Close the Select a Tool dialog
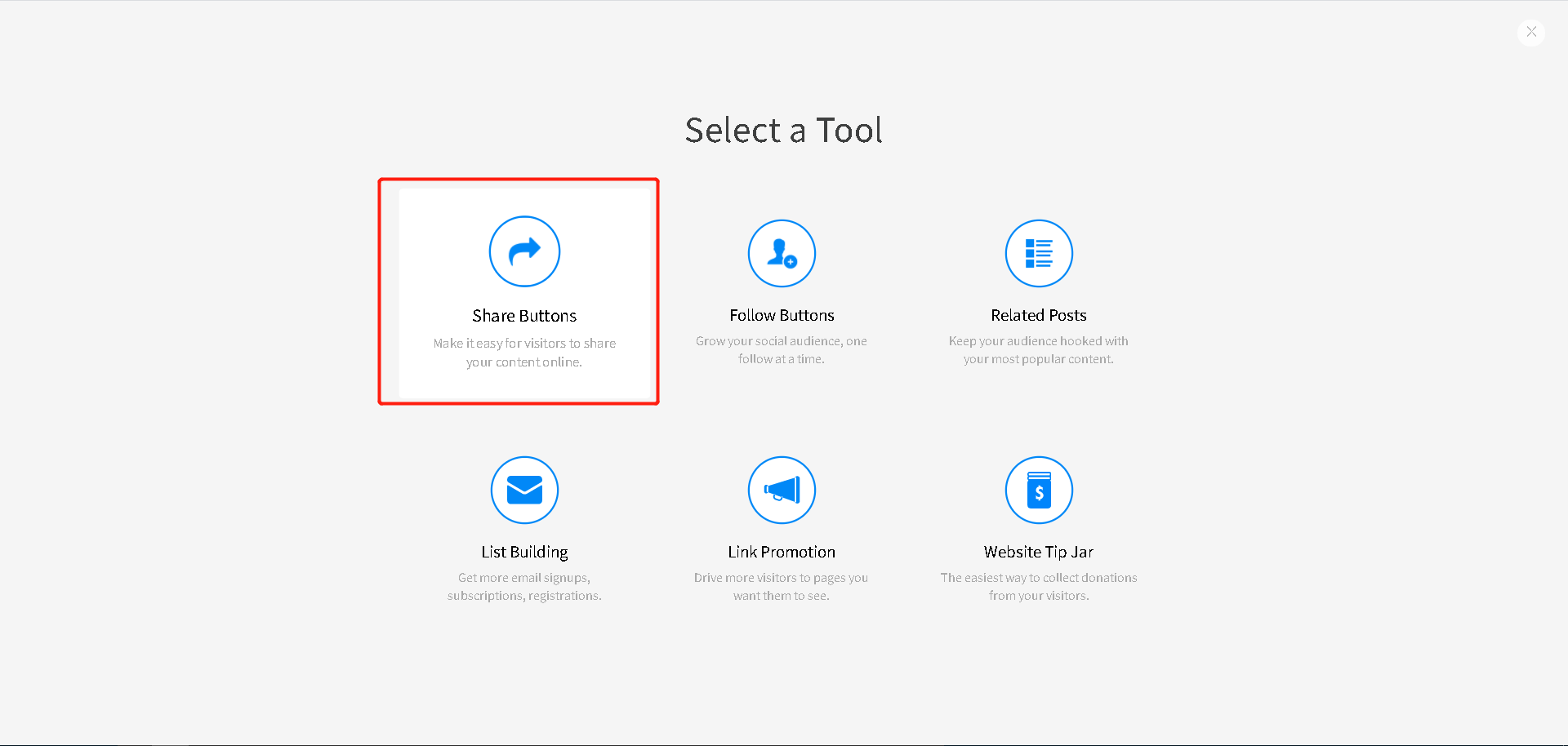Screen dimensions: 1568x746 click(1531, 32)
